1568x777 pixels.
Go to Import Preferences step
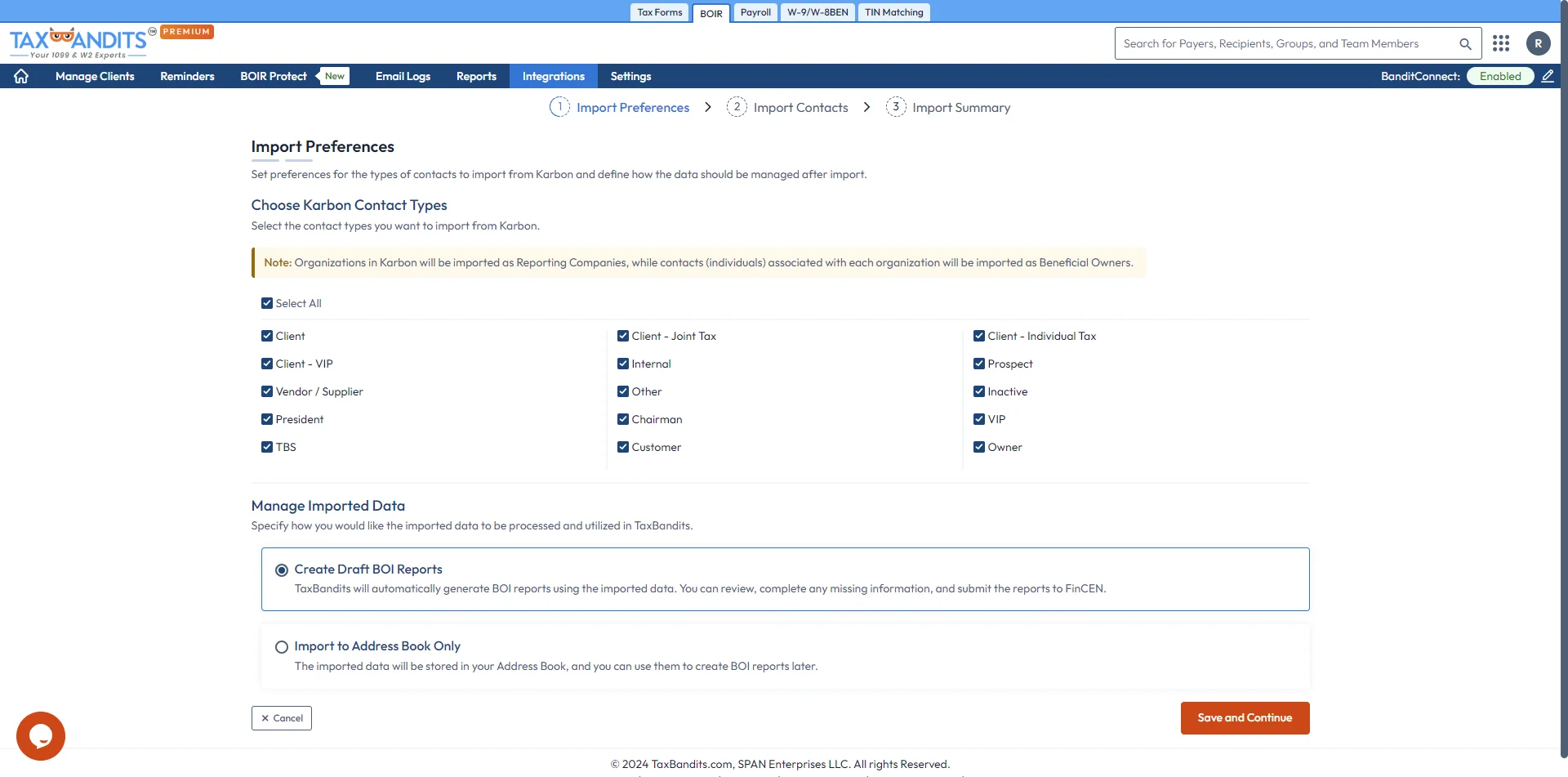click(633, 108)
